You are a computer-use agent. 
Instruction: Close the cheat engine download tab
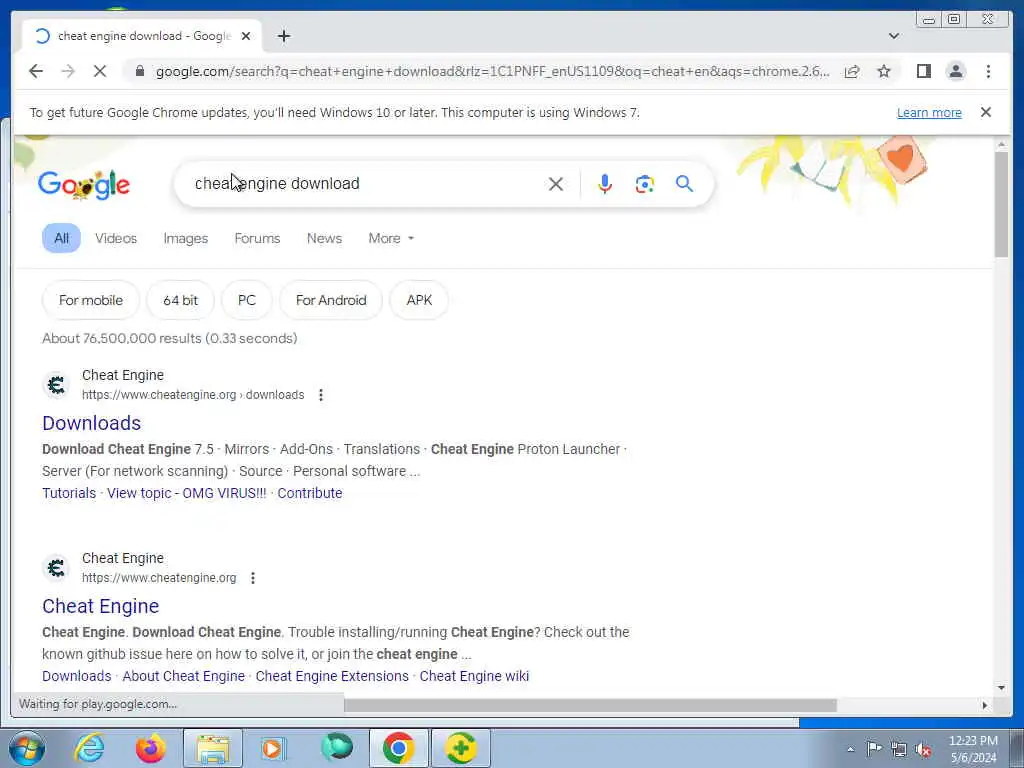coord(246,36)
